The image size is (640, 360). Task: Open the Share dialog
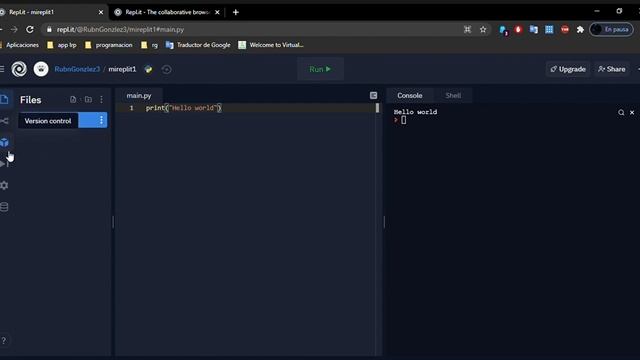(611, 69)
